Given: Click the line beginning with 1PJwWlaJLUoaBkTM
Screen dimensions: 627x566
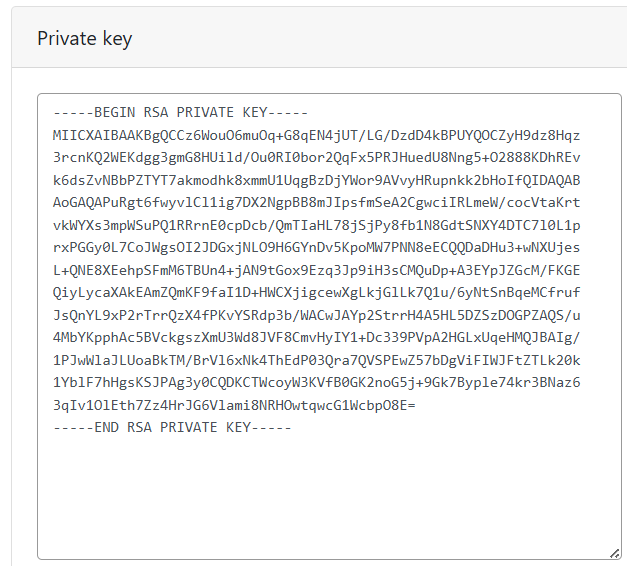Looking at the screenshot, I should [316, 360].
